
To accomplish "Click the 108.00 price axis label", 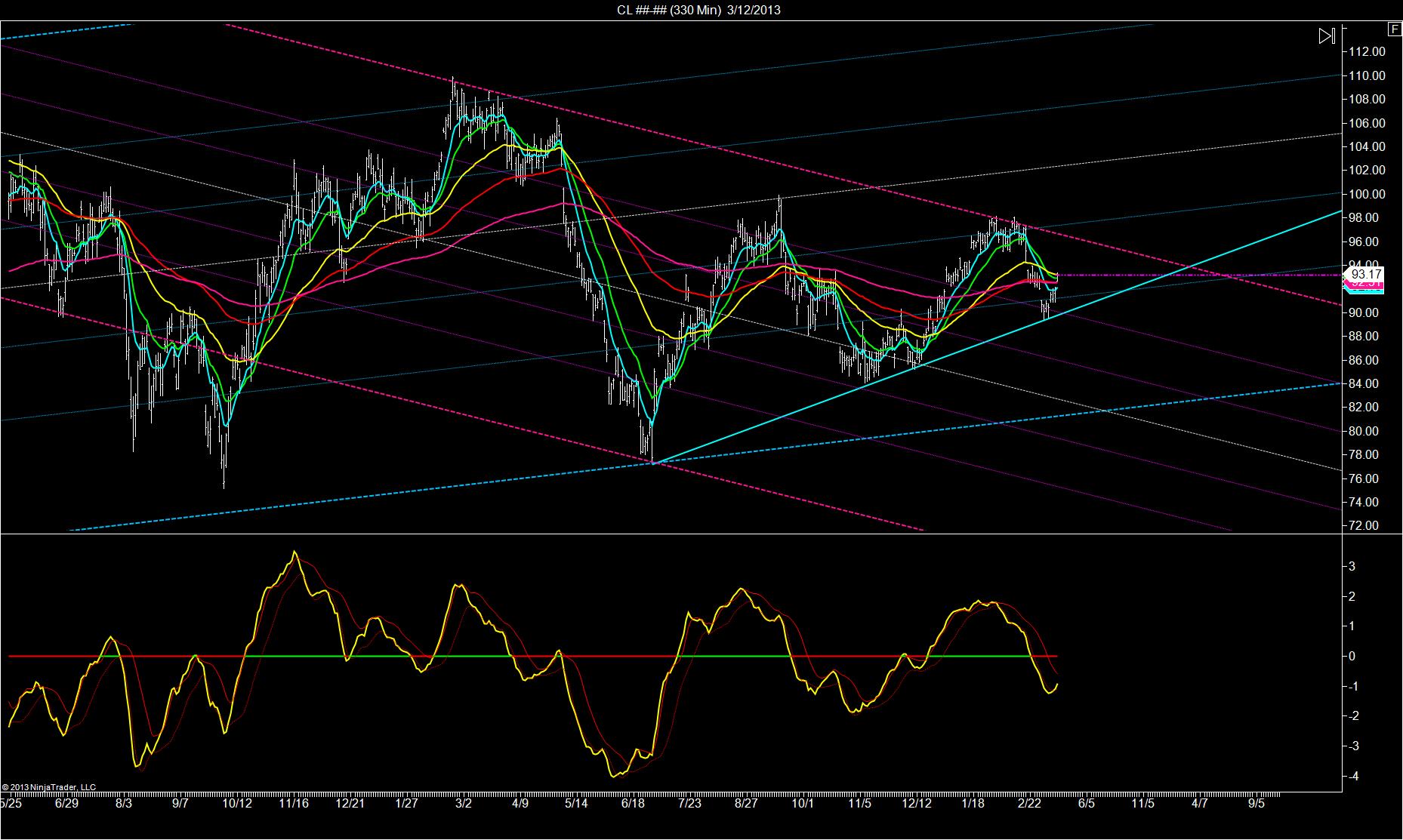I will [x=1368, y=100].
